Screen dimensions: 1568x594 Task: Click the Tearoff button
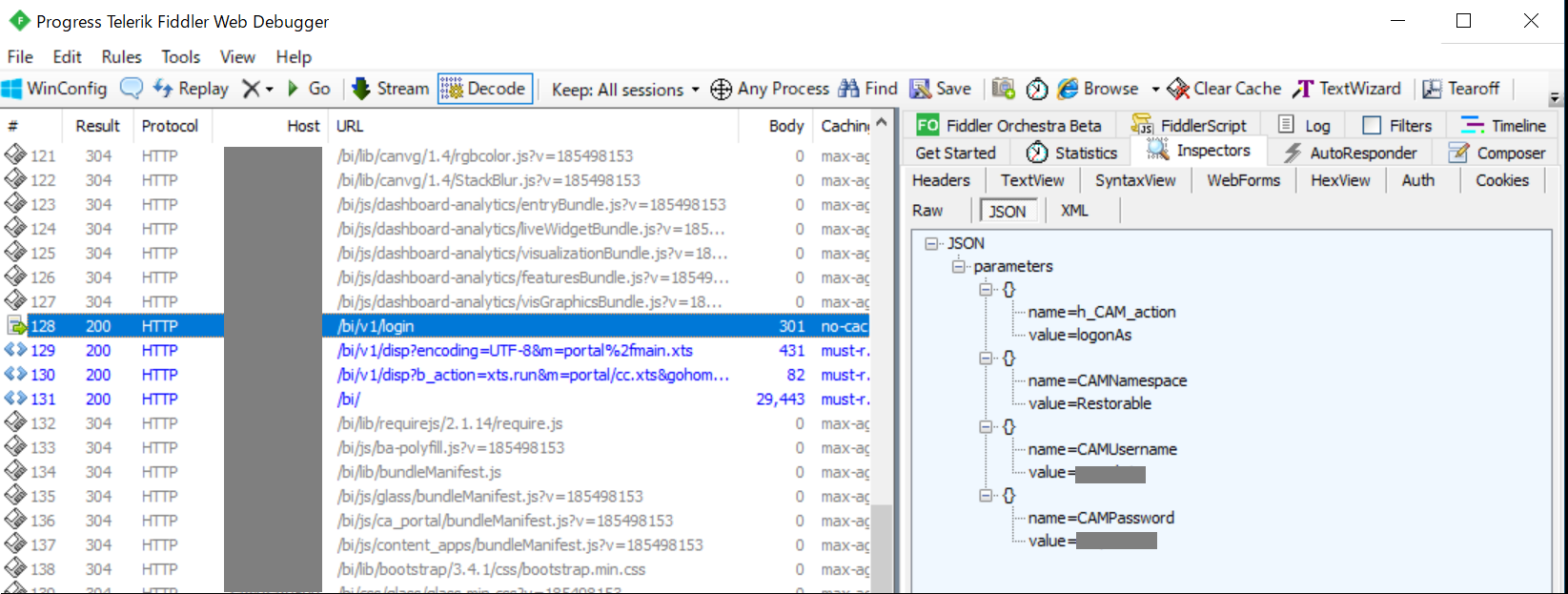1461,89
